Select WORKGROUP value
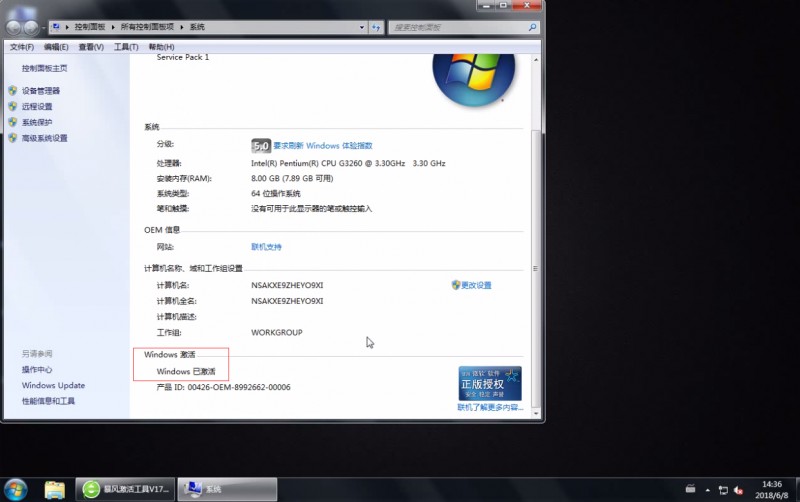The image size is (800, 502). pyautogui.click(x=277, y=332)
